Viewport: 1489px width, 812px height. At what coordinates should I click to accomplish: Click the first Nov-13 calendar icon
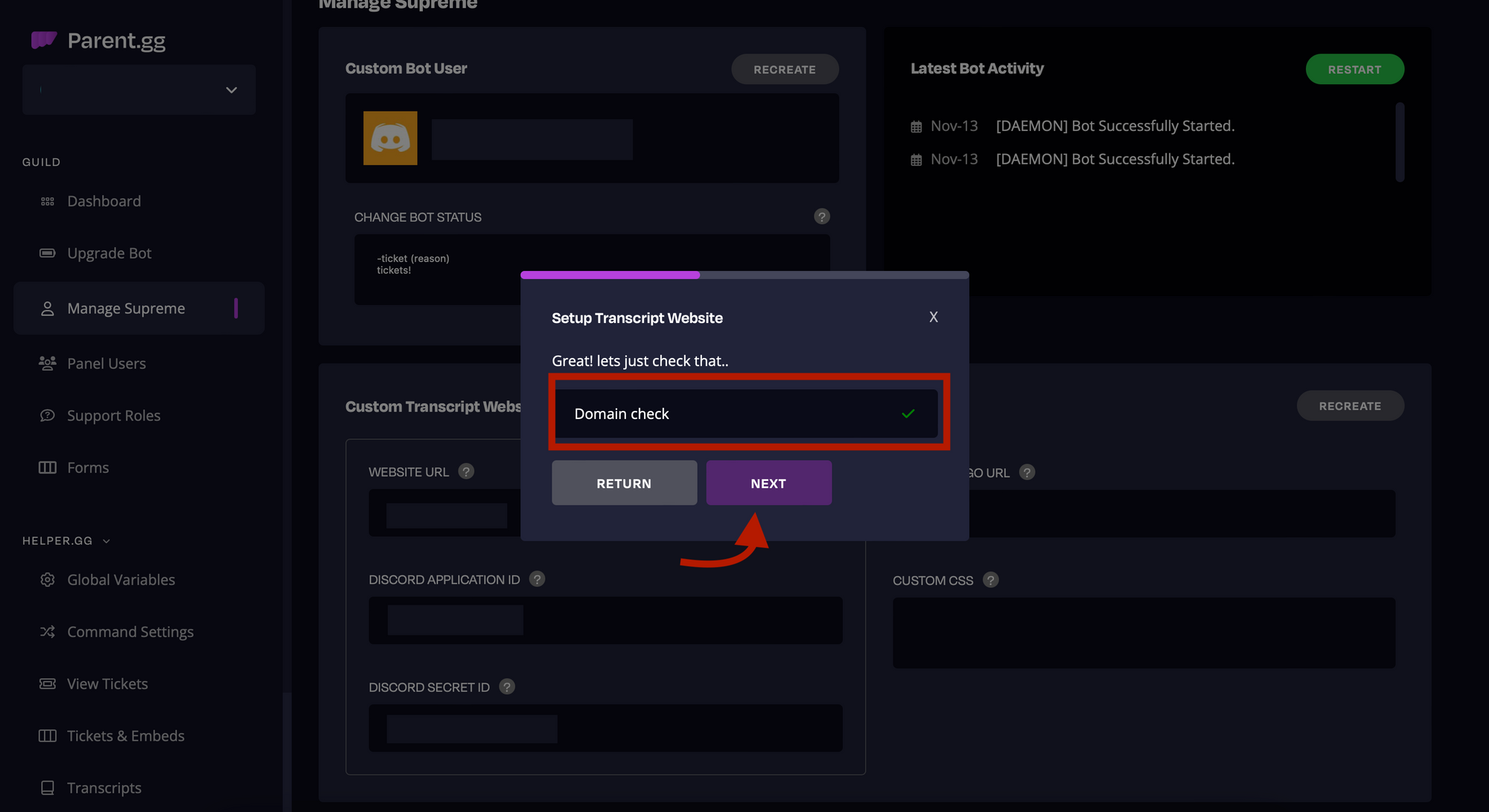(x=916, y=127)
